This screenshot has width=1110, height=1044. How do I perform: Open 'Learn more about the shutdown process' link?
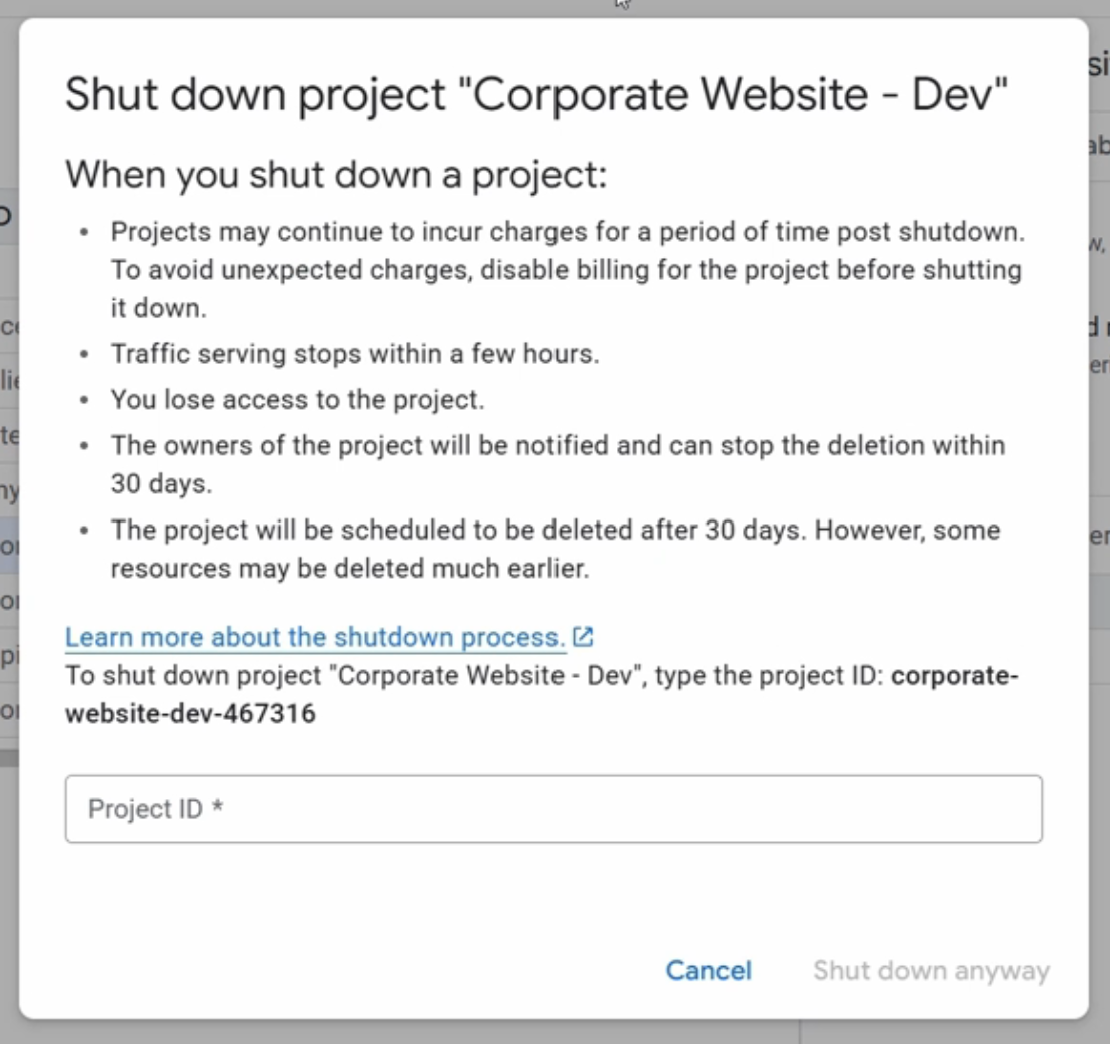point(315,637)
